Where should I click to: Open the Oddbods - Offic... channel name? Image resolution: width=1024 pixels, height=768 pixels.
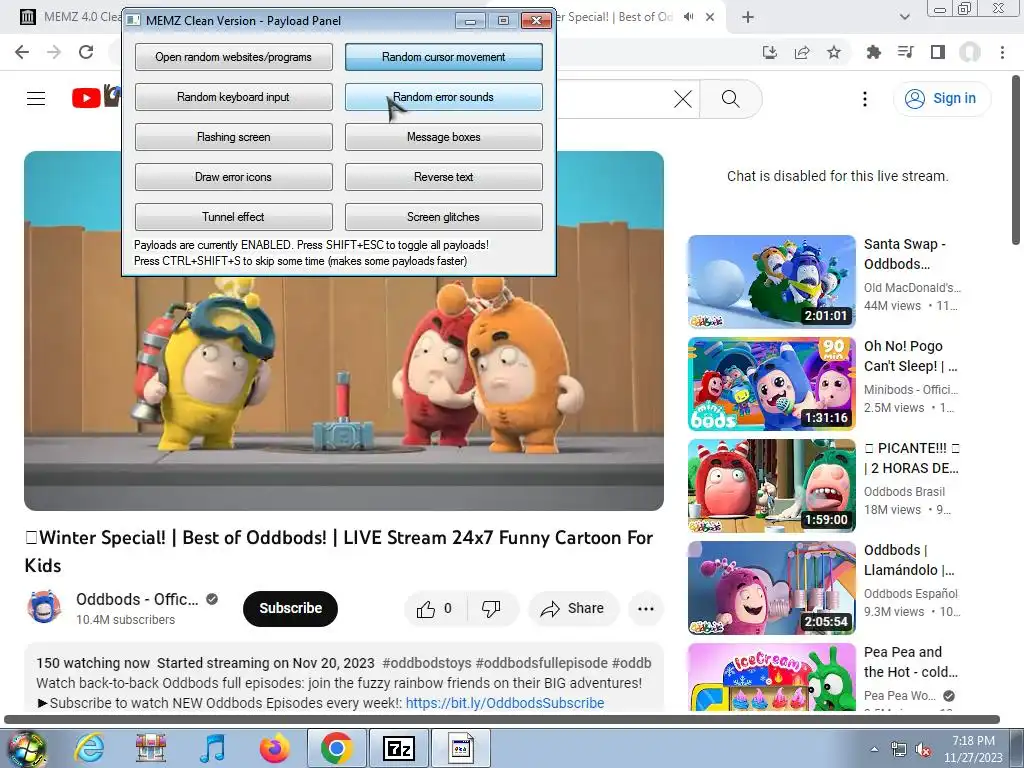point(137,599)
